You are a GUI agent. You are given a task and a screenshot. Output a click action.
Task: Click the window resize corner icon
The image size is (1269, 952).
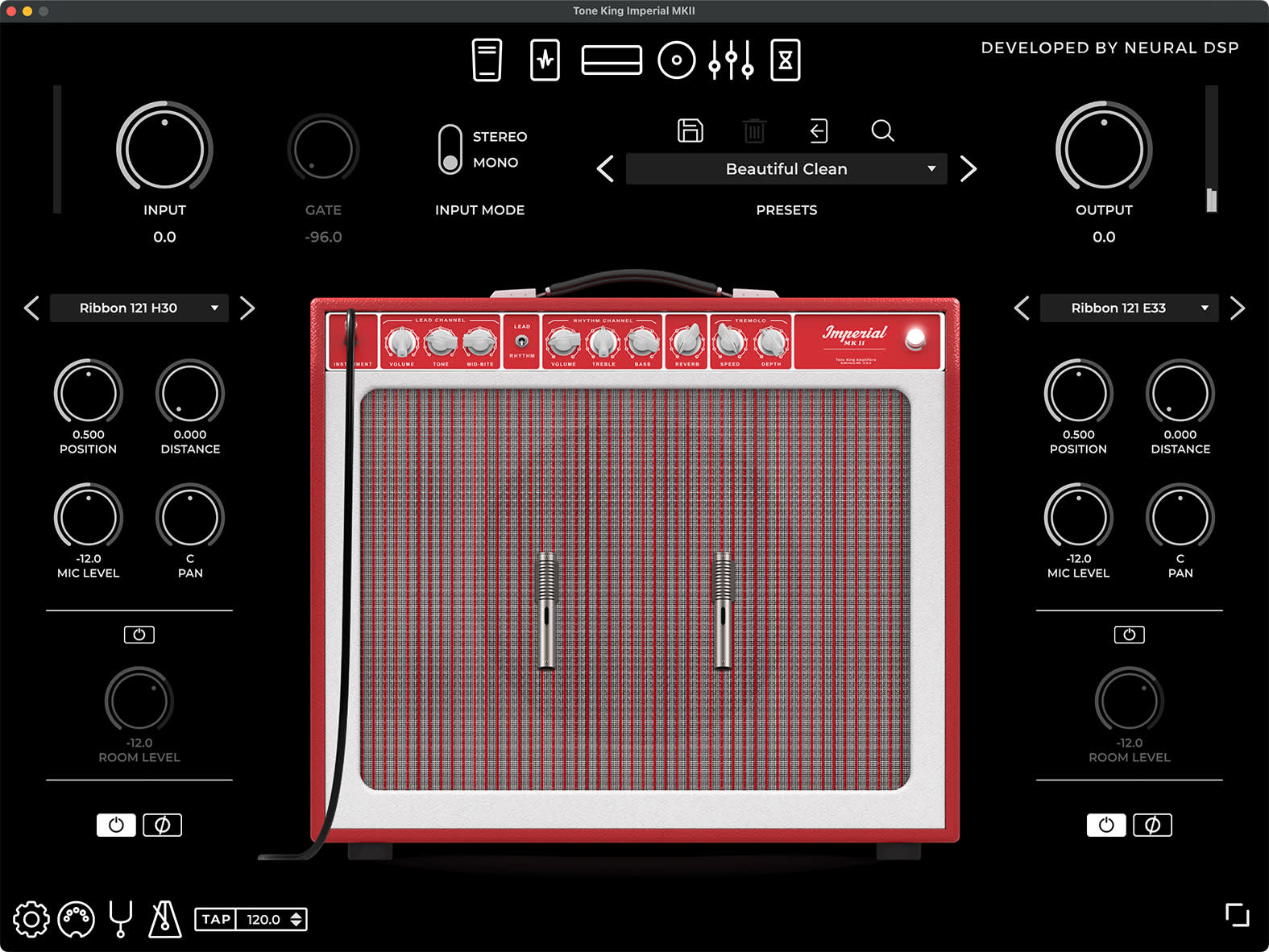[1238, 915]
